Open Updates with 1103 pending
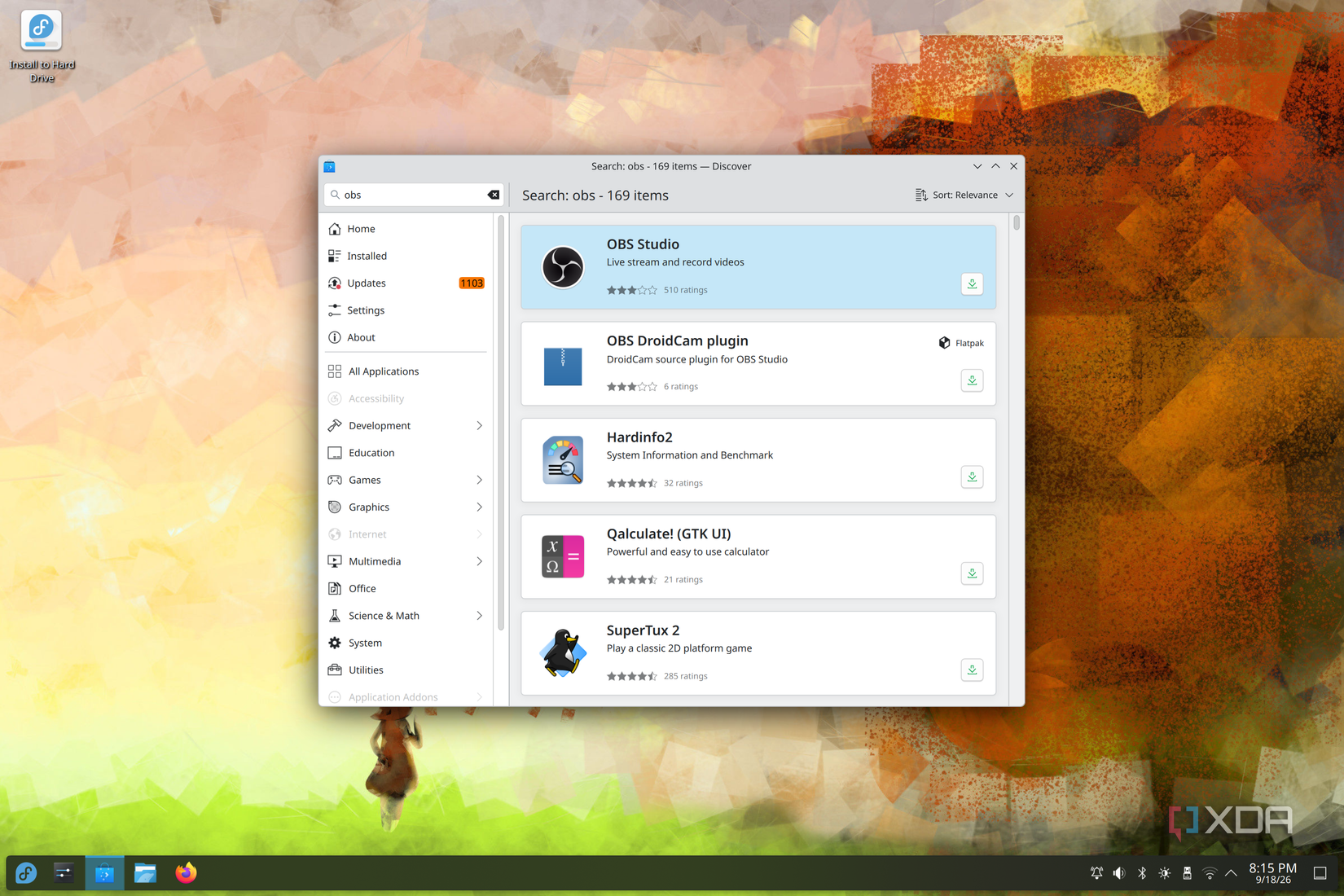1344x896 pixels. pyautogui.click(x=407, y=283)
